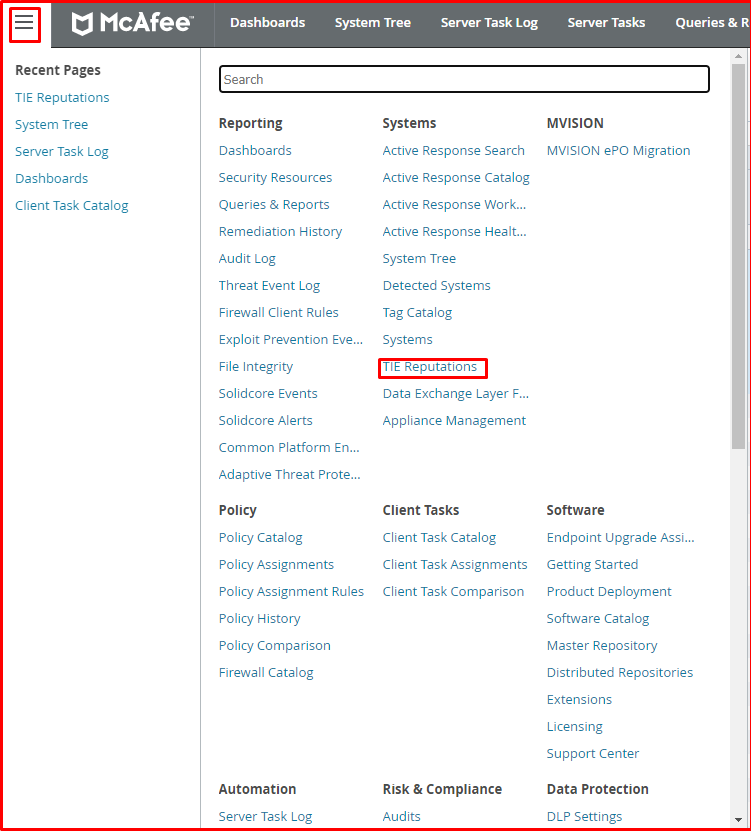The width and height of the screenshot is (751, 831).
Task: Open Distributed Repositories link
Action: point(620,673)
